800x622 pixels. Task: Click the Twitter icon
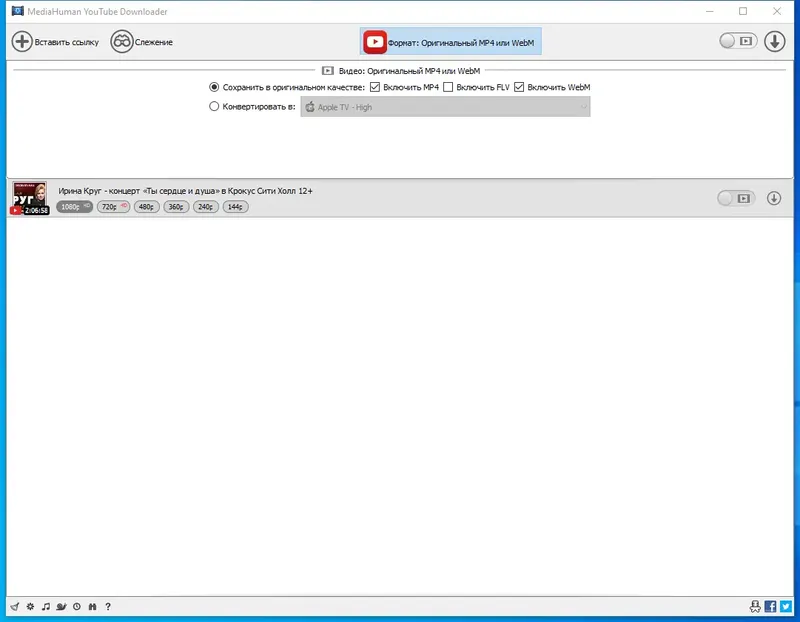coord(786,606)
